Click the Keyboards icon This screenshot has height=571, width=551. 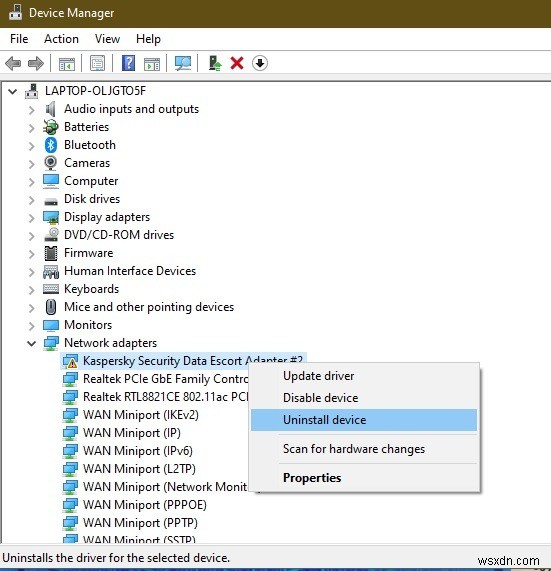[51, 289]
